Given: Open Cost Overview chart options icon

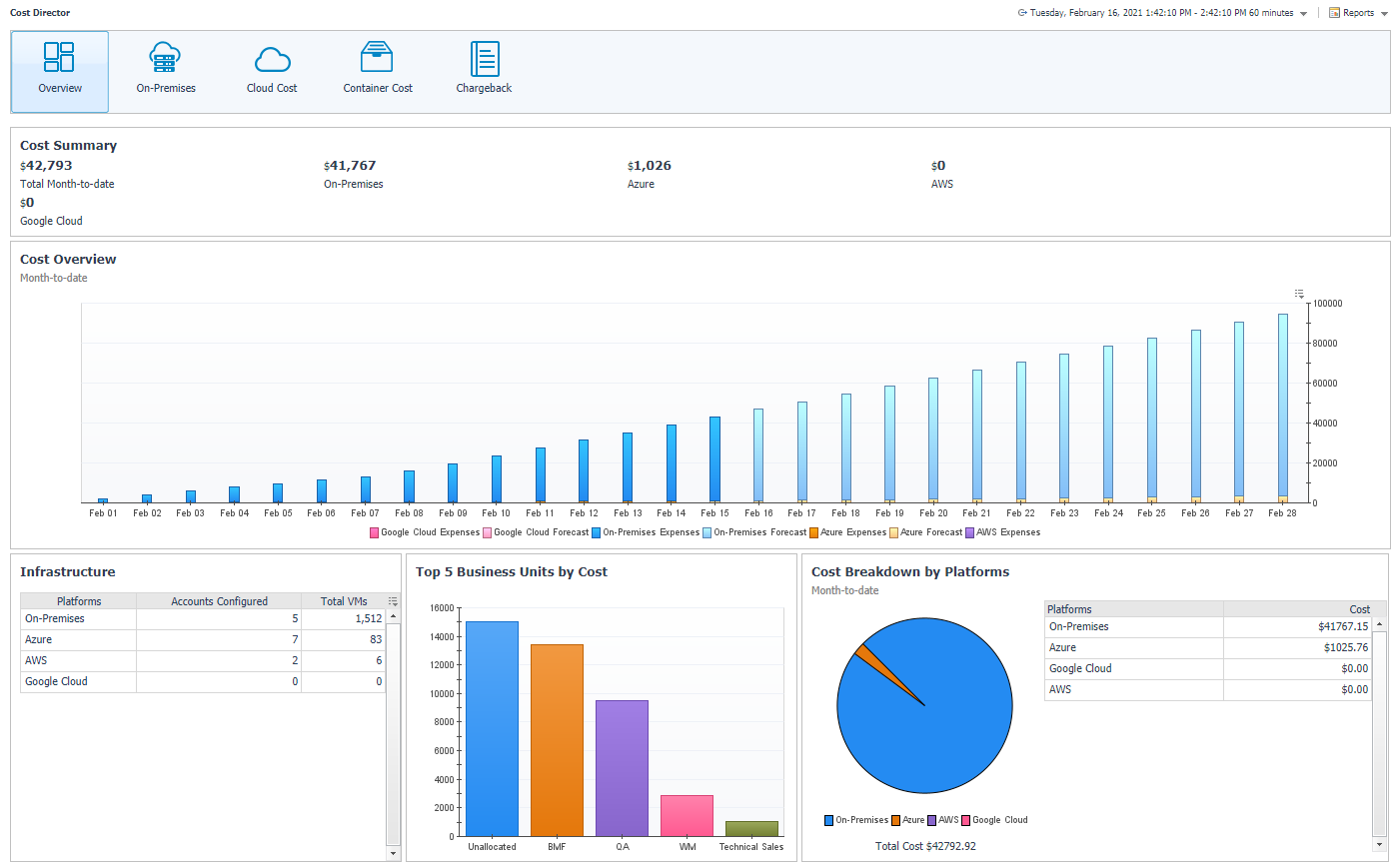Looking at the screenshot, I should click(x=1299, y=294).
